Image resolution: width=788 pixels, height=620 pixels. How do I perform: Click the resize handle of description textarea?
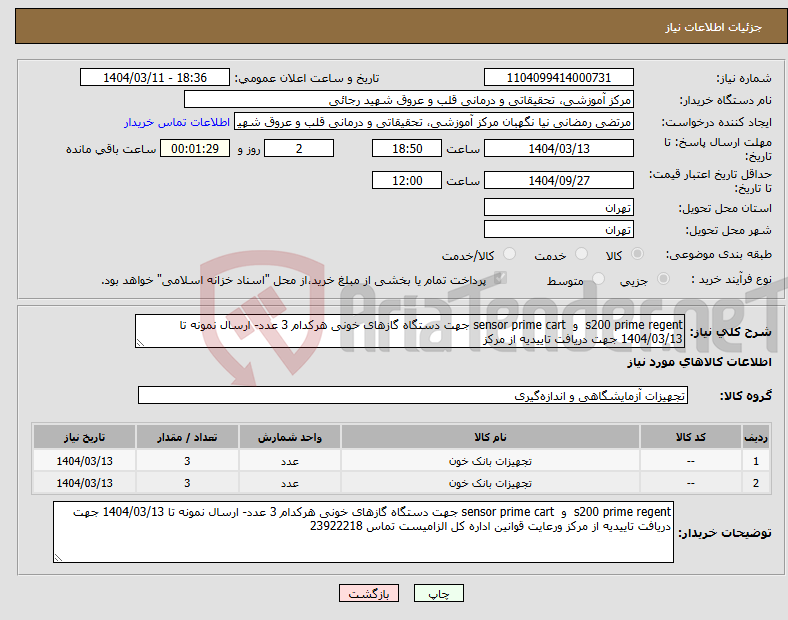click(140, 343)
